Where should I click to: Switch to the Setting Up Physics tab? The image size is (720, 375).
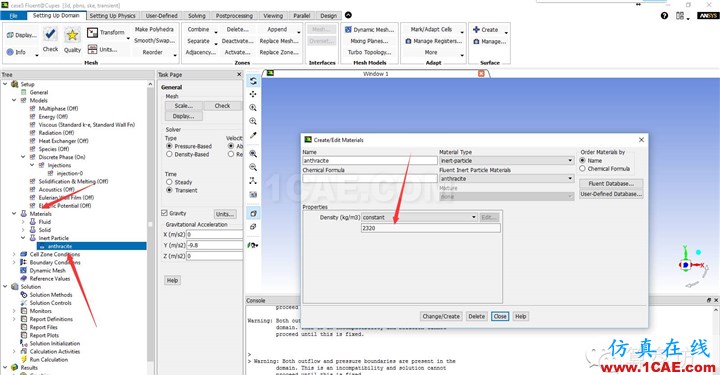pyautogui.click(x=112, y=16)
